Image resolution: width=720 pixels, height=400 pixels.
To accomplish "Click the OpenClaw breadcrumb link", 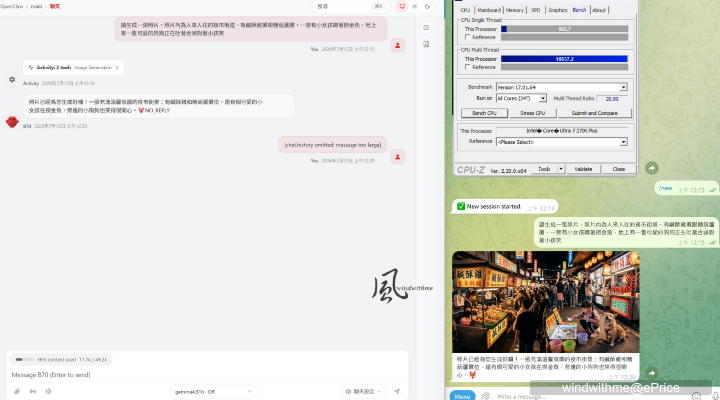I will [12, 6].
